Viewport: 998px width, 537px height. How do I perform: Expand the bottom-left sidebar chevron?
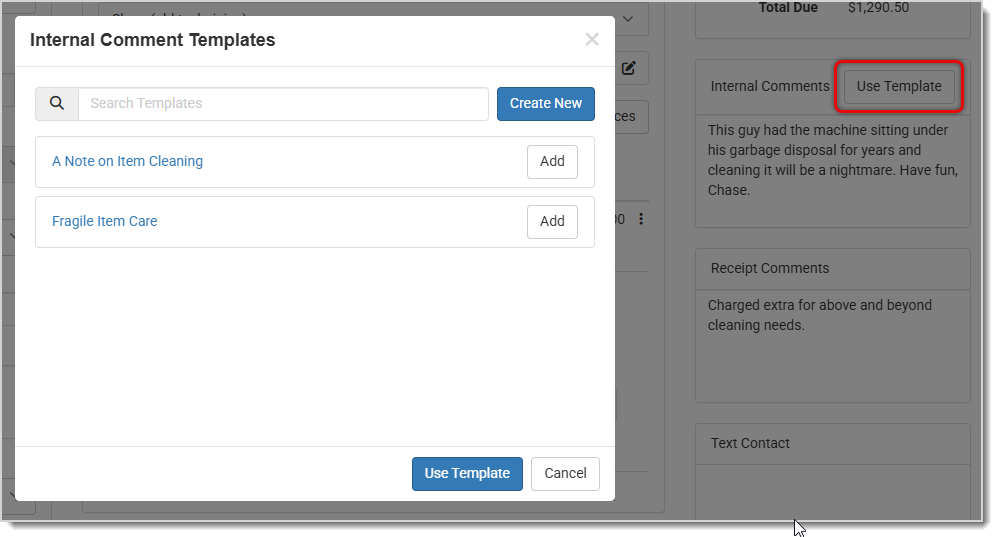click(10, 495)
